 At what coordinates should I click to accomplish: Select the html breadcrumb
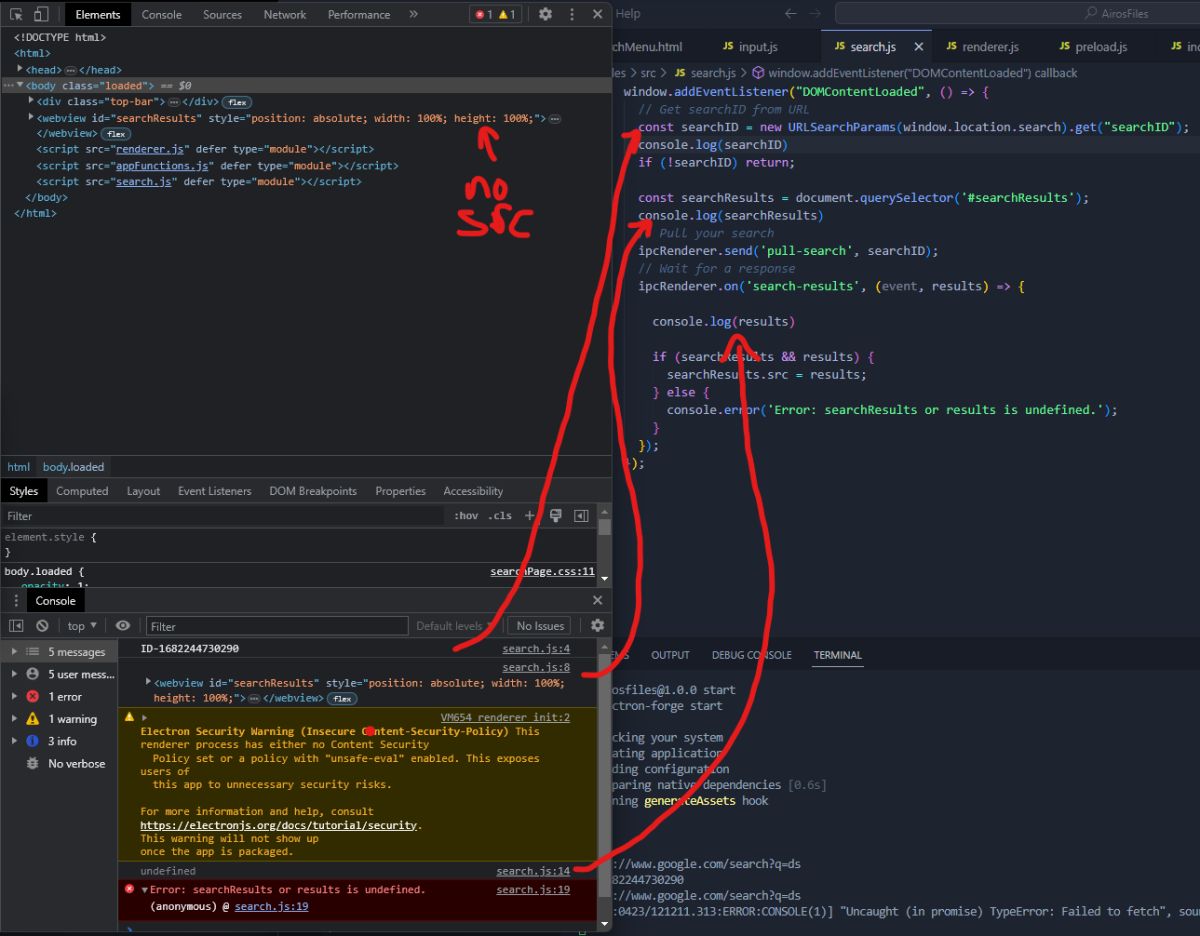point(18,467)
